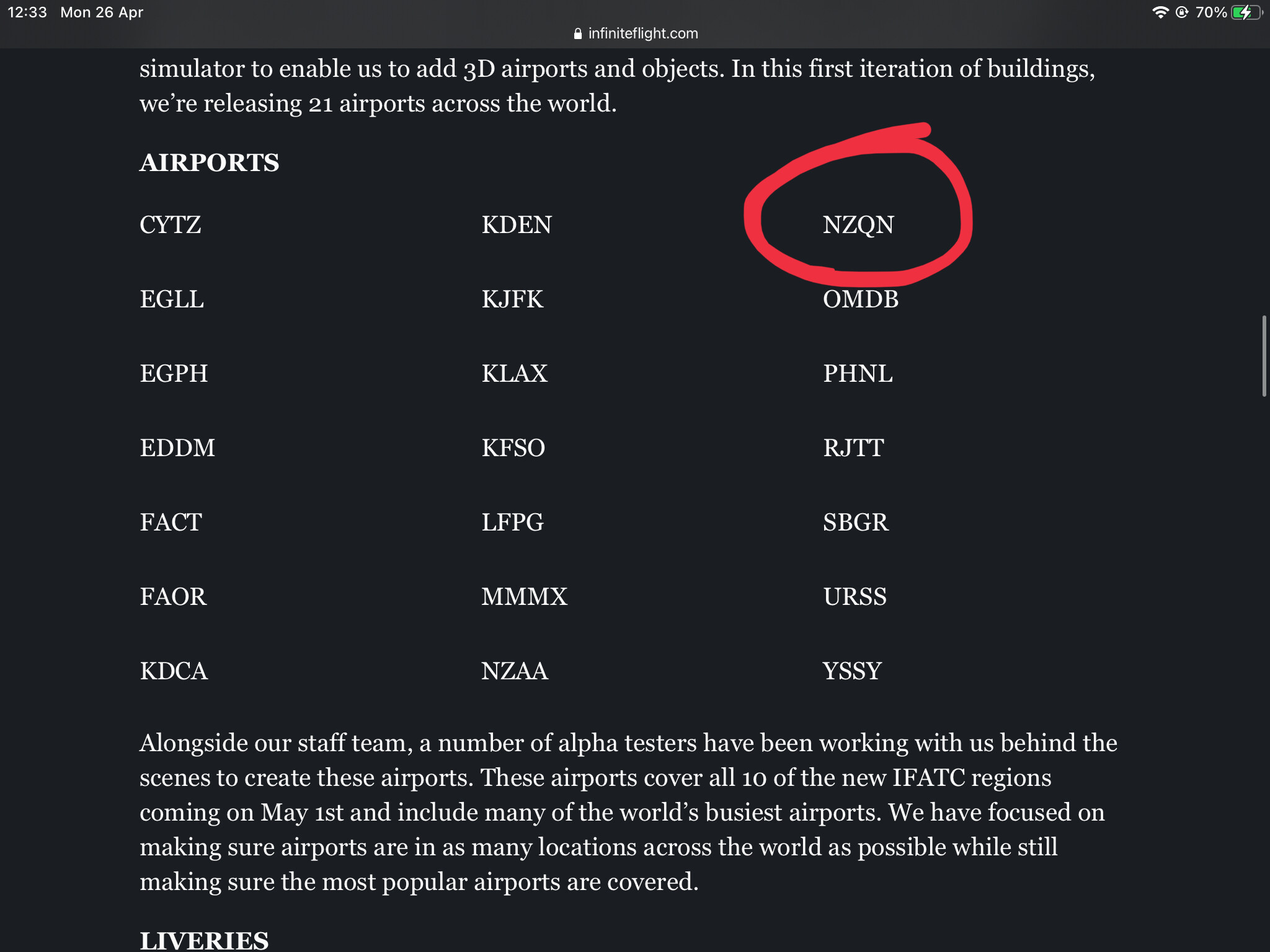Click the YSSY airport code
This screenshot has height=952, width=1270.
(x=852, y=671)
